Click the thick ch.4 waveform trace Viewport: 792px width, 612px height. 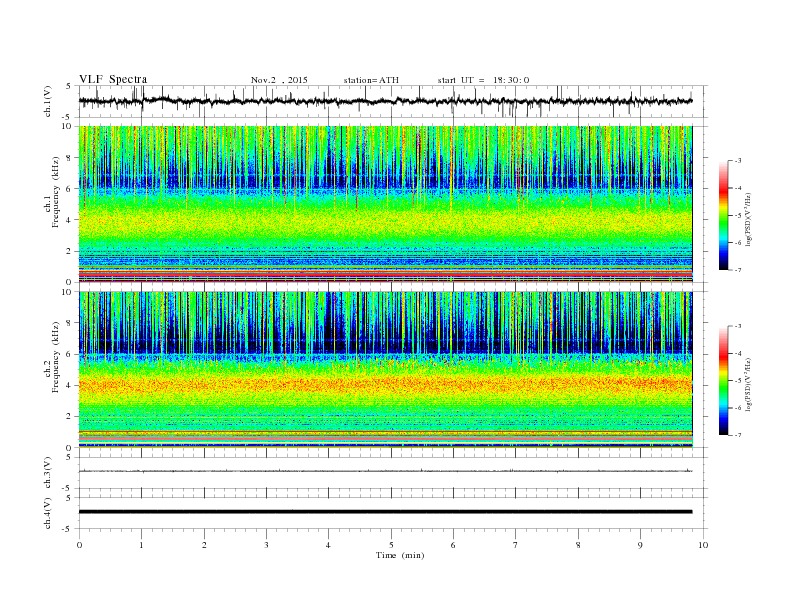(x=385, y=512)
